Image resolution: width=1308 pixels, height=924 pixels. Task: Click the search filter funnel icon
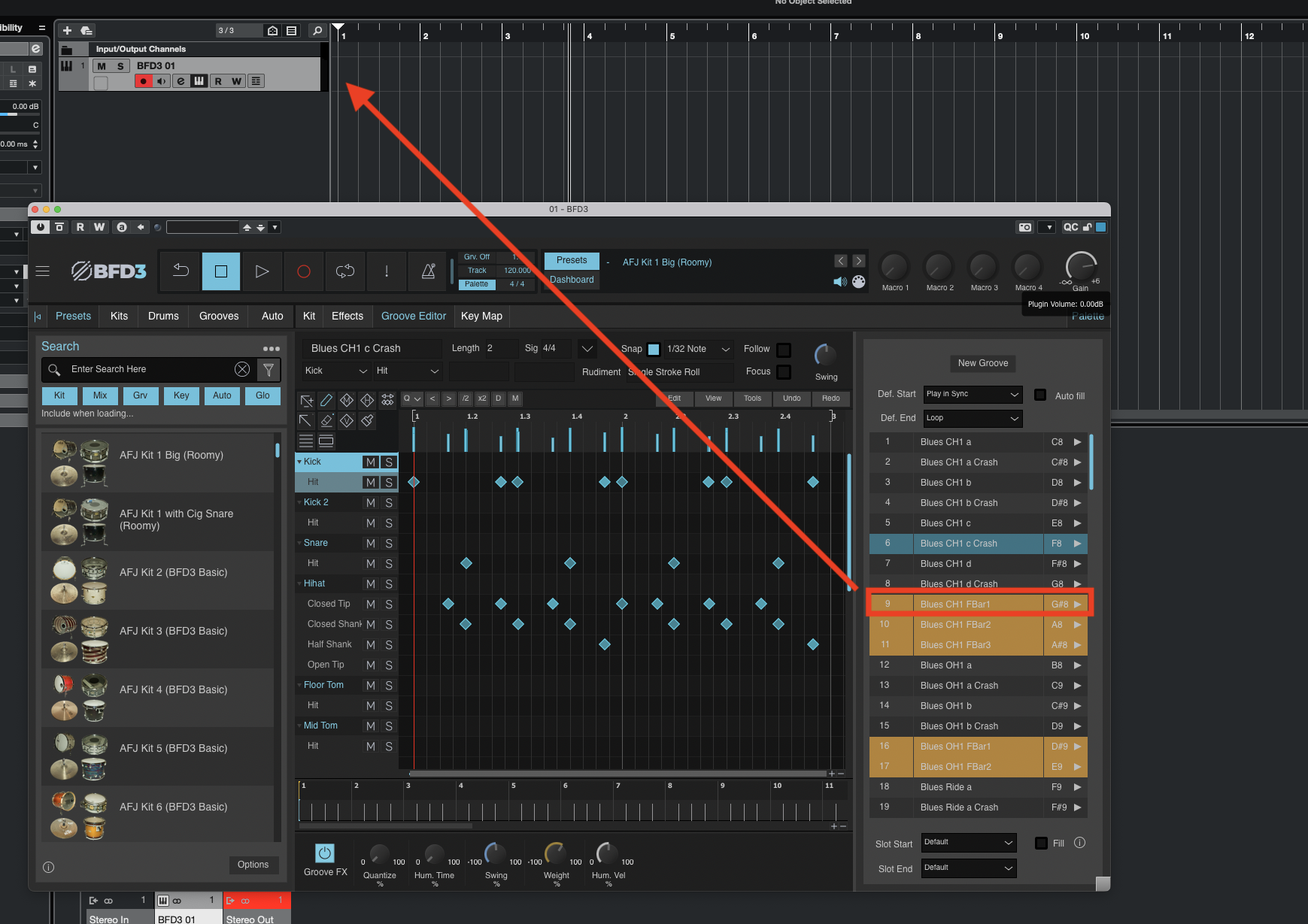[x=269, y=369]
